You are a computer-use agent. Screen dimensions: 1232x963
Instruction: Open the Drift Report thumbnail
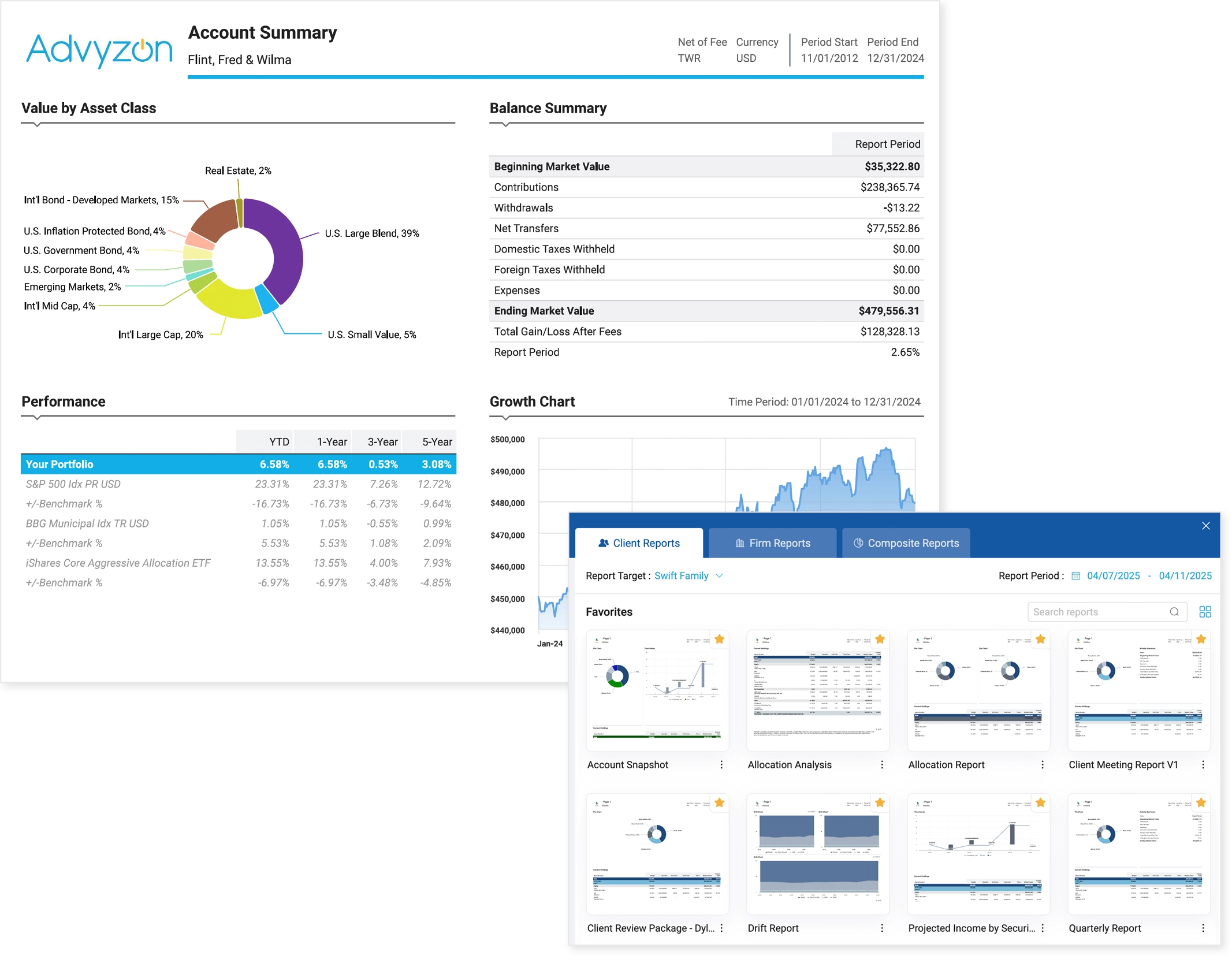tap(818, 854)
